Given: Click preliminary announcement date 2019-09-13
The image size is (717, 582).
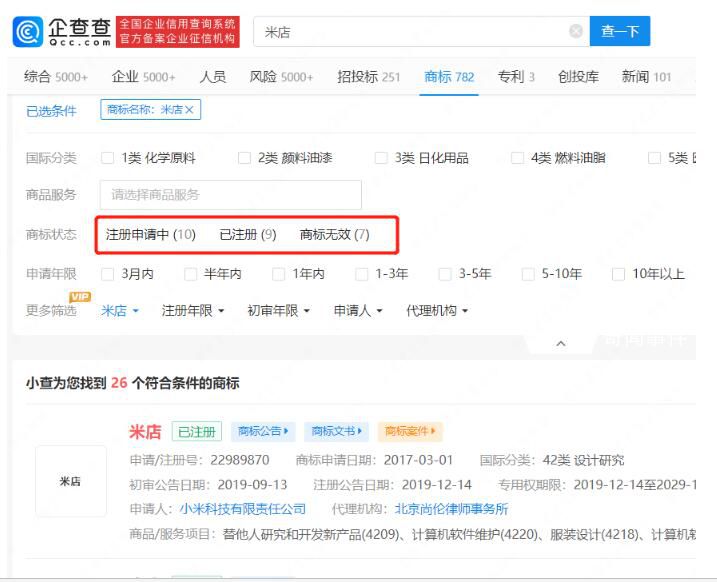Looking at the screenshot, I should tap(252, 485).
